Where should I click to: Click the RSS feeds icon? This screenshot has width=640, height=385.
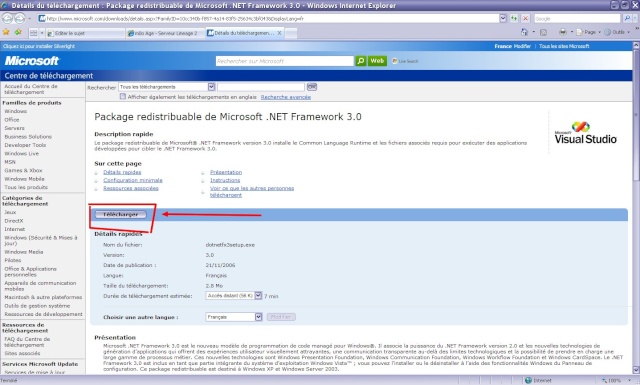[543, 32]
